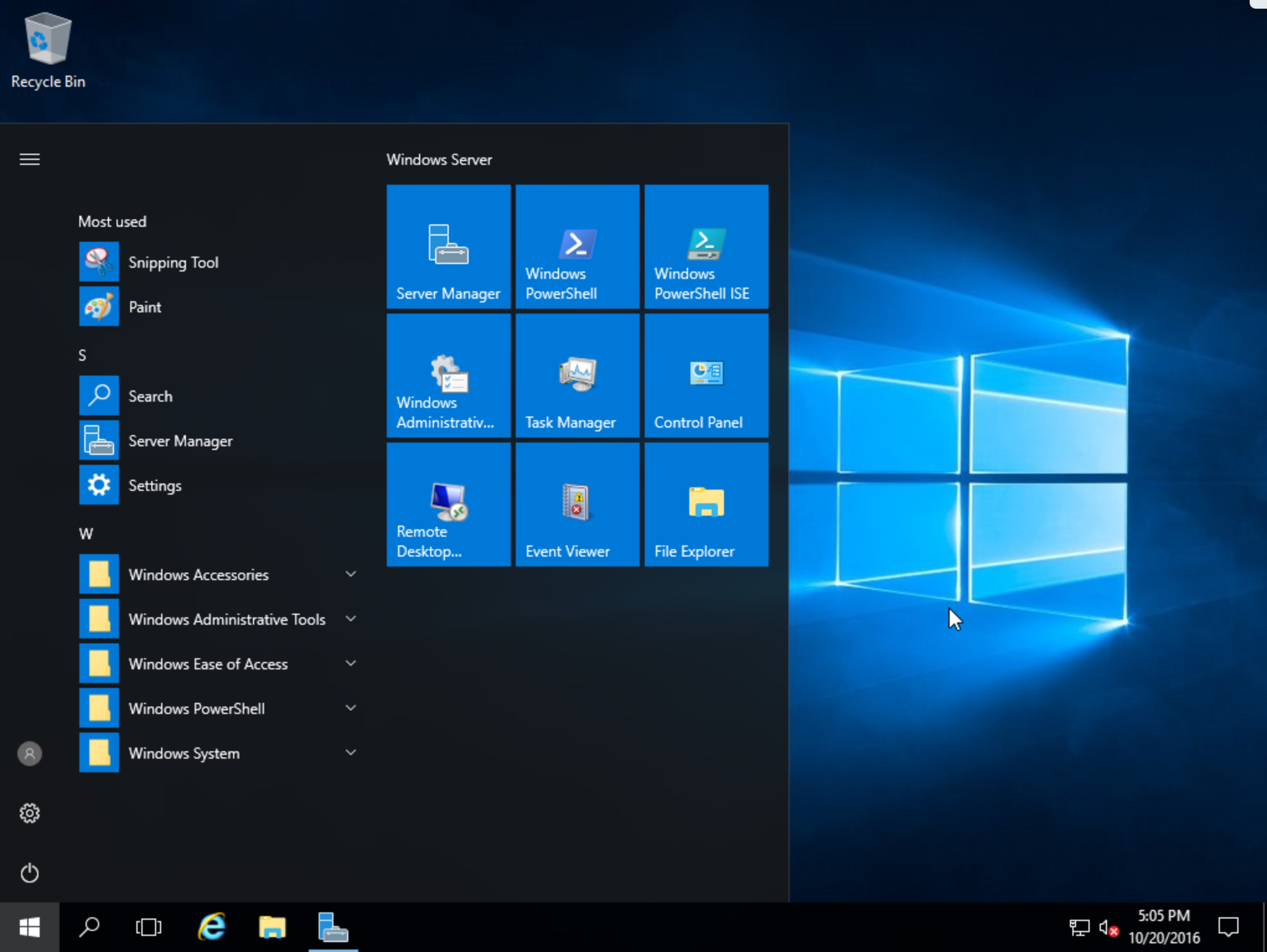Screen dimensions: 1267x952
Task: Open Remote Desktop tile
Action: coord(448,505)
